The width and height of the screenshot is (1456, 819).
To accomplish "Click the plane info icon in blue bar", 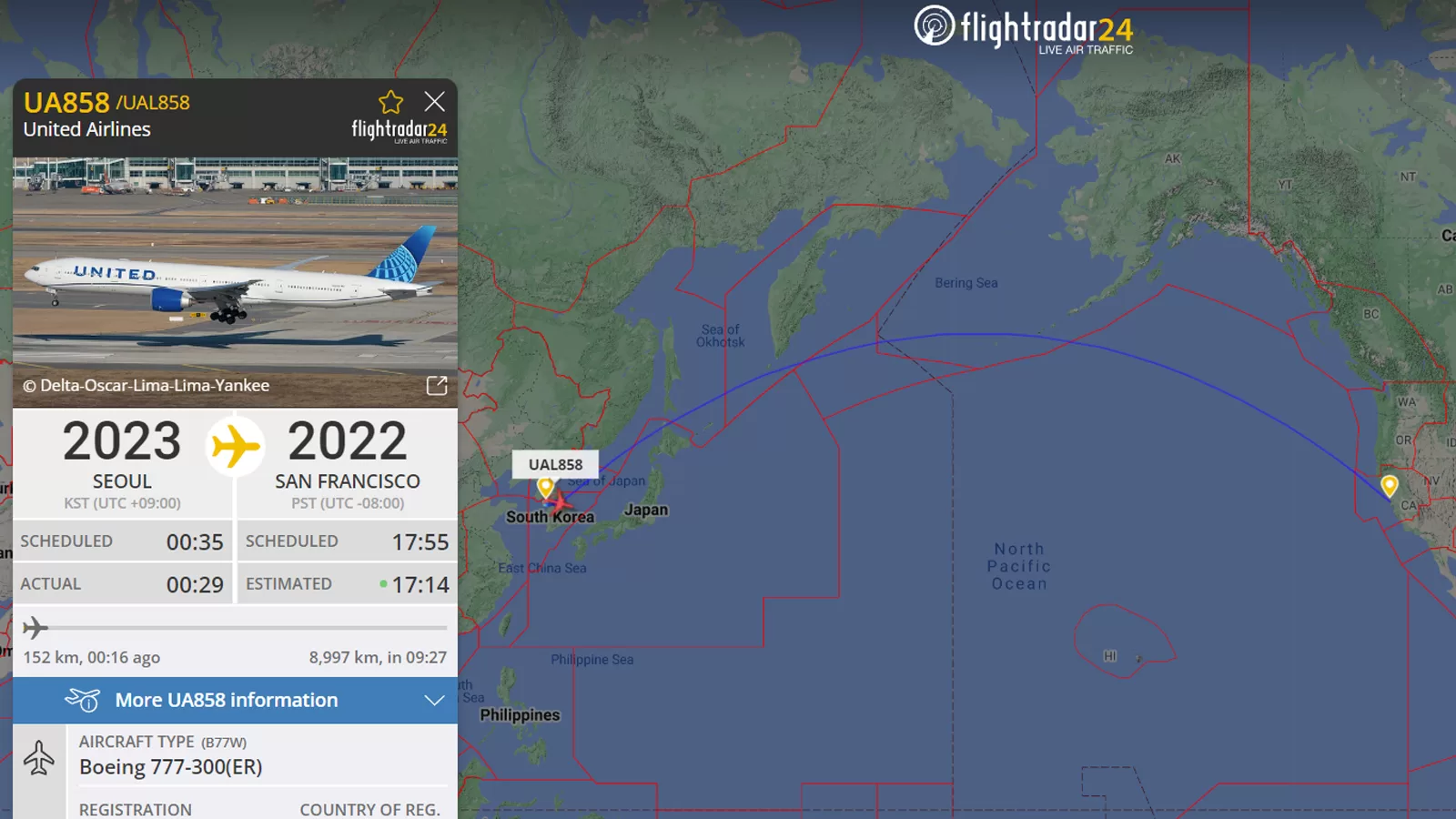I will pyautogui.click(x=82, y=700).
